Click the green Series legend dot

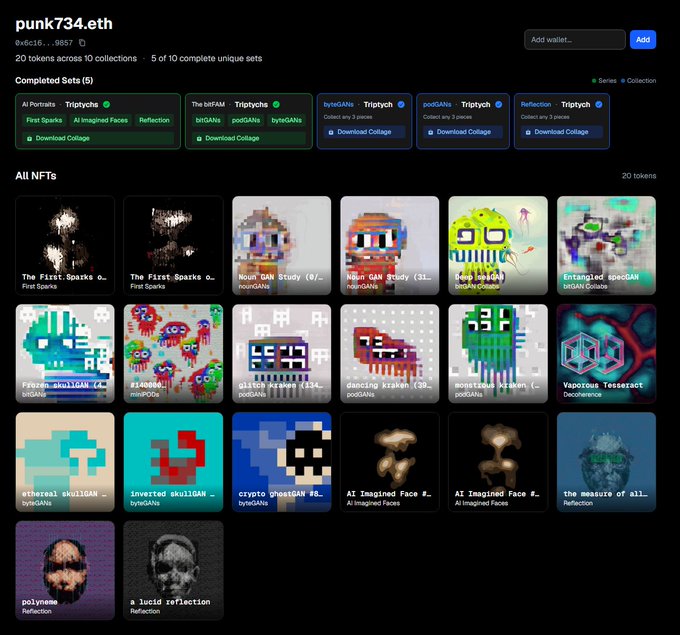(x=594, y=81)
